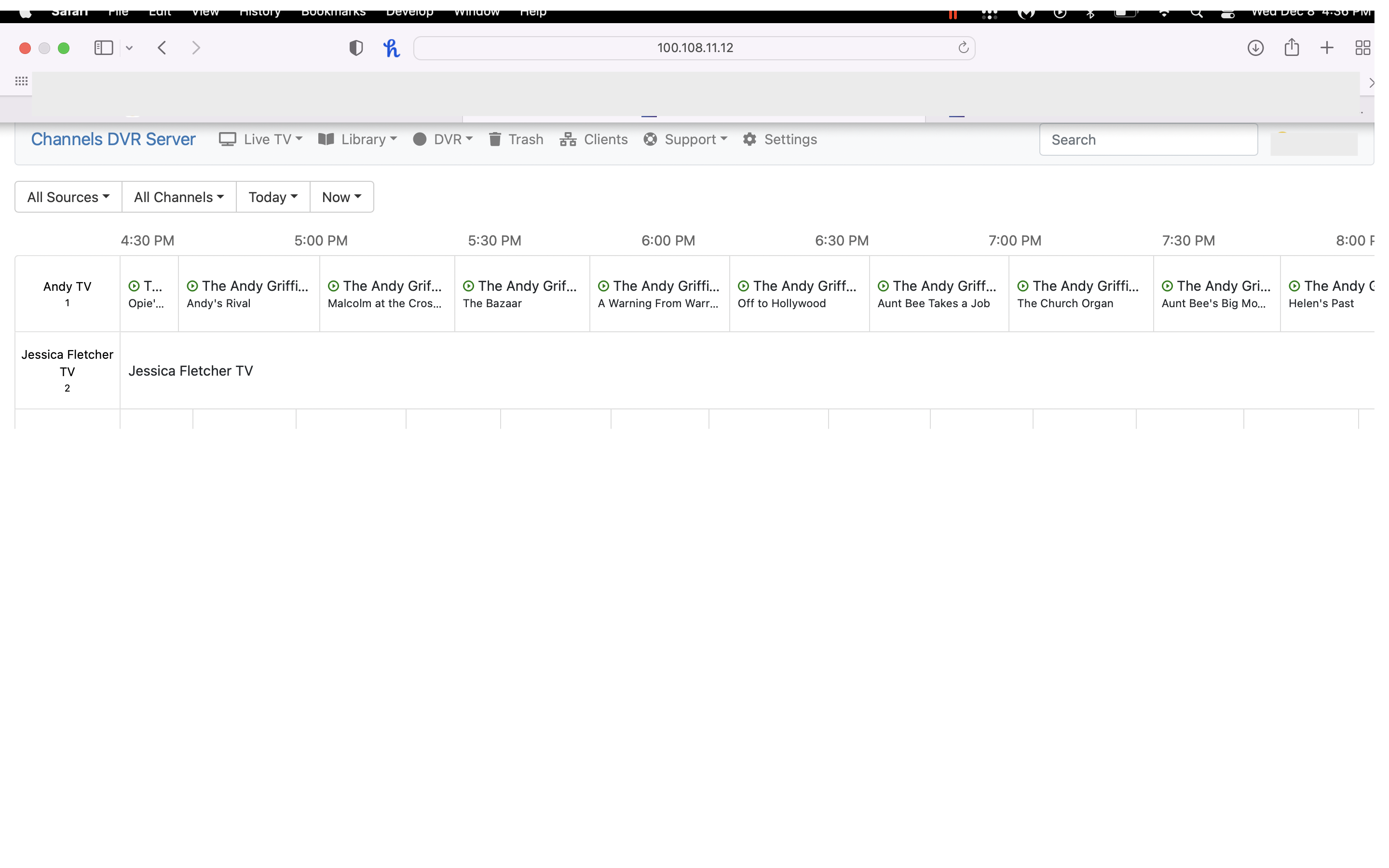
Task: Click the Search input field
Action: [1148, 139]
